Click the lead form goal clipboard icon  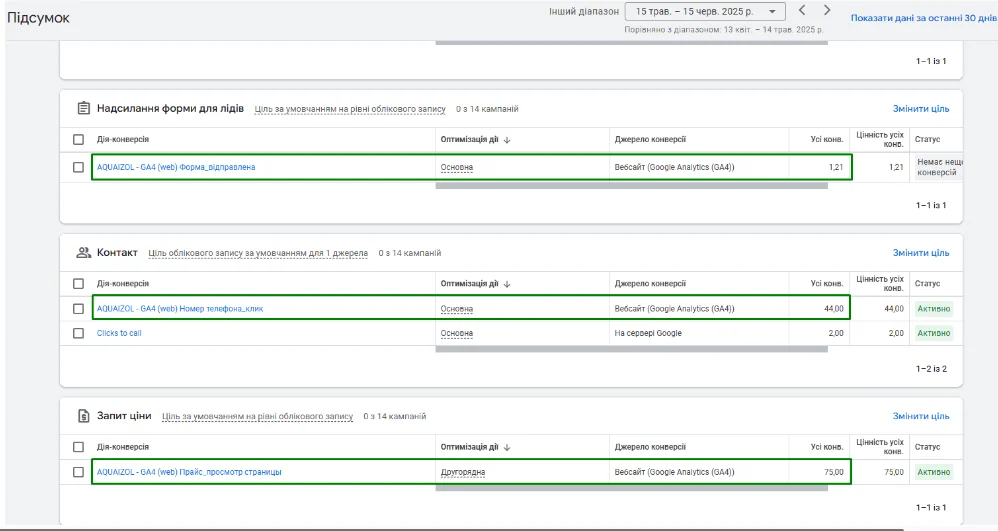click(x=83, y=108)
